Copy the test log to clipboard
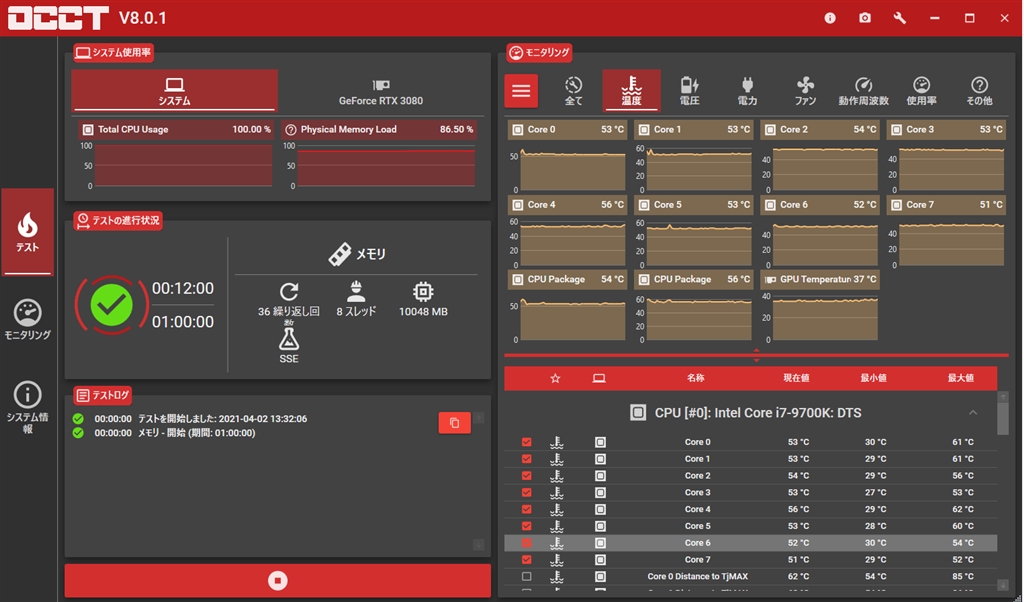Image resolution: width=1024 pixels, height=602 pixels. coord(455,423)
